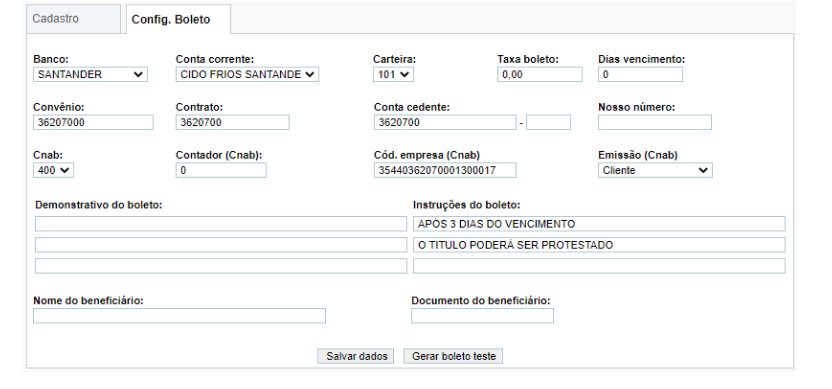This screenshot has width=832, height=389.
Task: Click the Dias vencimento field
Action: (x=640, y=75)
